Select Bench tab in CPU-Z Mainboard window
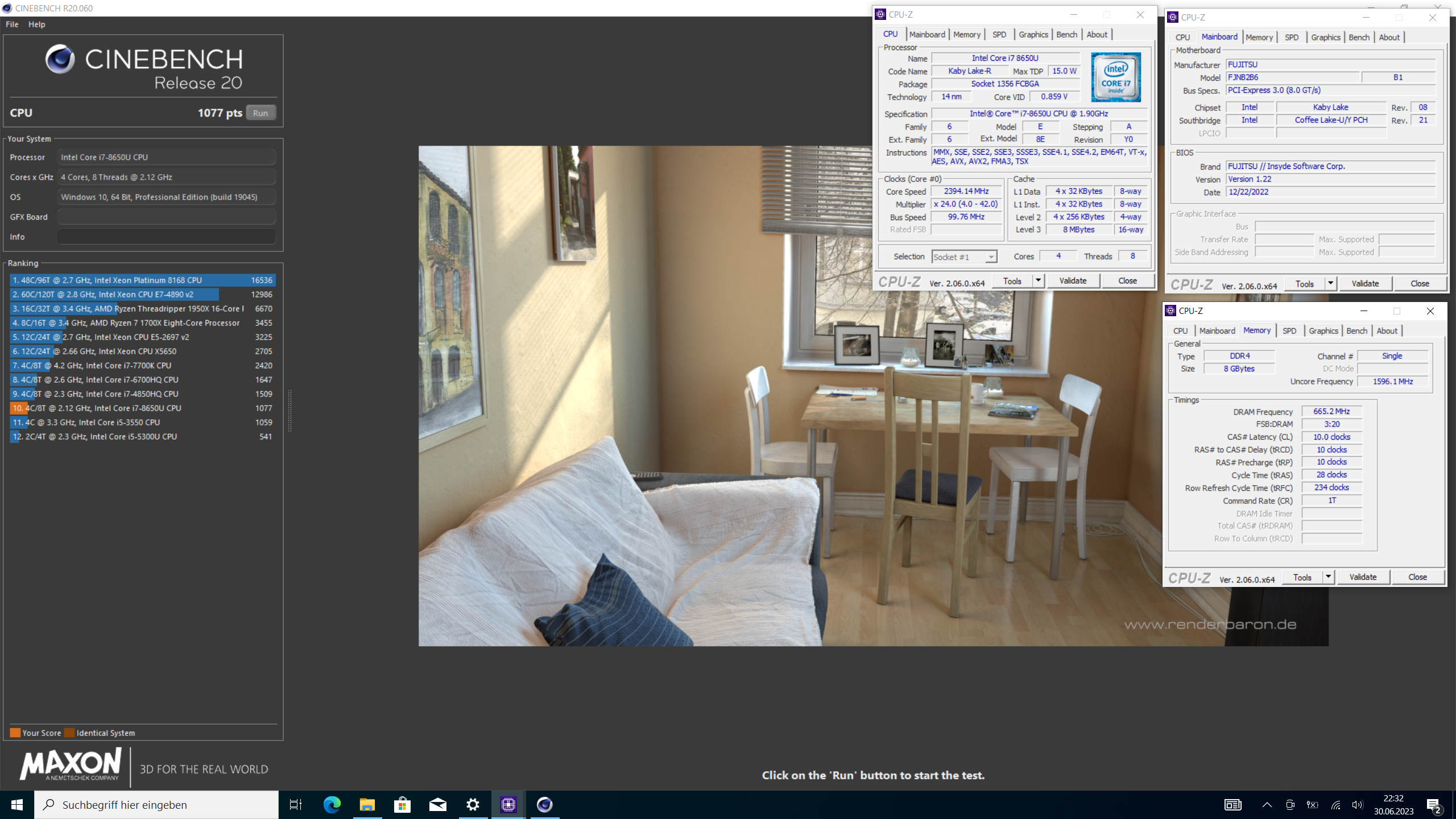 (1359, 37)
